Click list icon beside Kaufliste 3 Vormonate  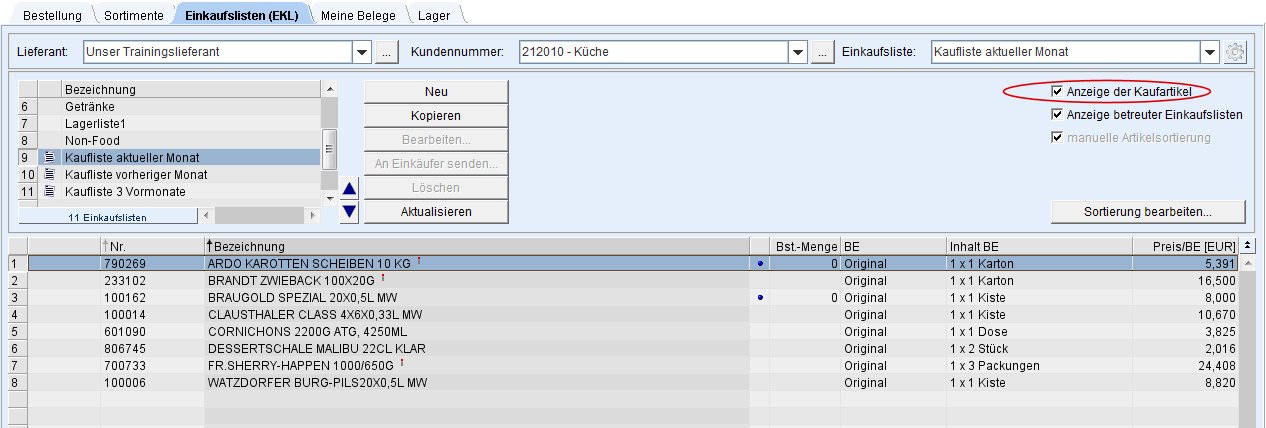[49, 191]
